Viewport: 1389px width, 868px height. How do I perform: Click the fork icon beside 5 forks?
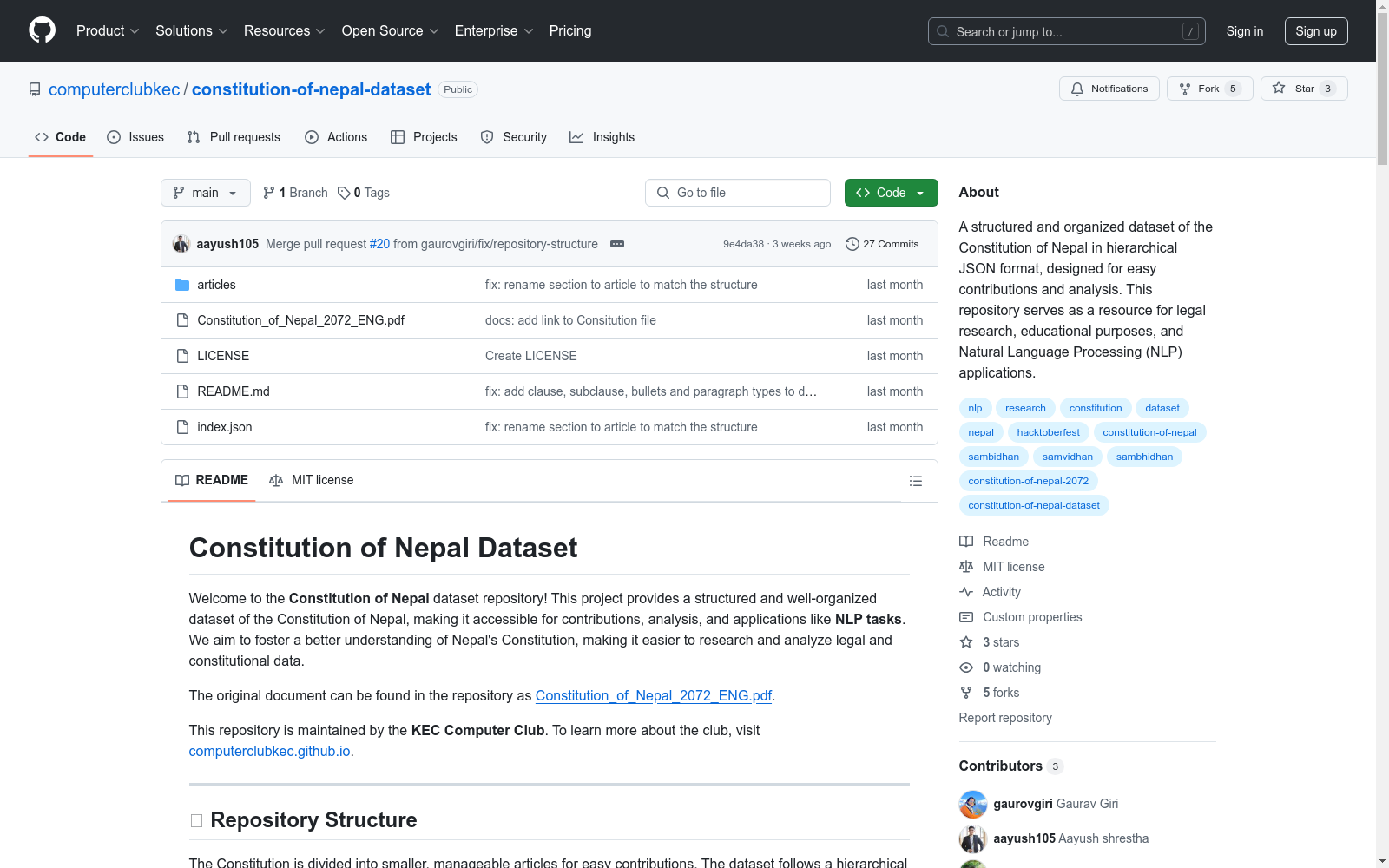[966, 693]
